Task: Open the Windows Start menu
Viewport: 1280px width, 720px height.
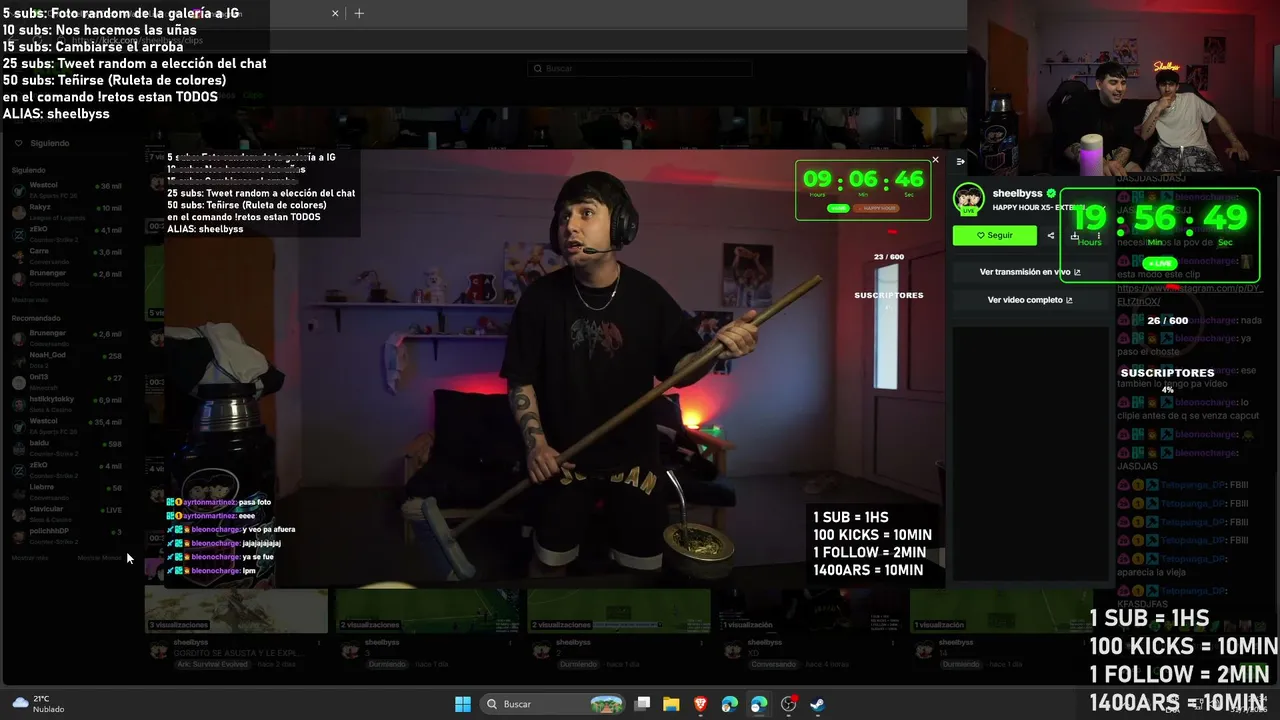Action: (x=463, y=704)
